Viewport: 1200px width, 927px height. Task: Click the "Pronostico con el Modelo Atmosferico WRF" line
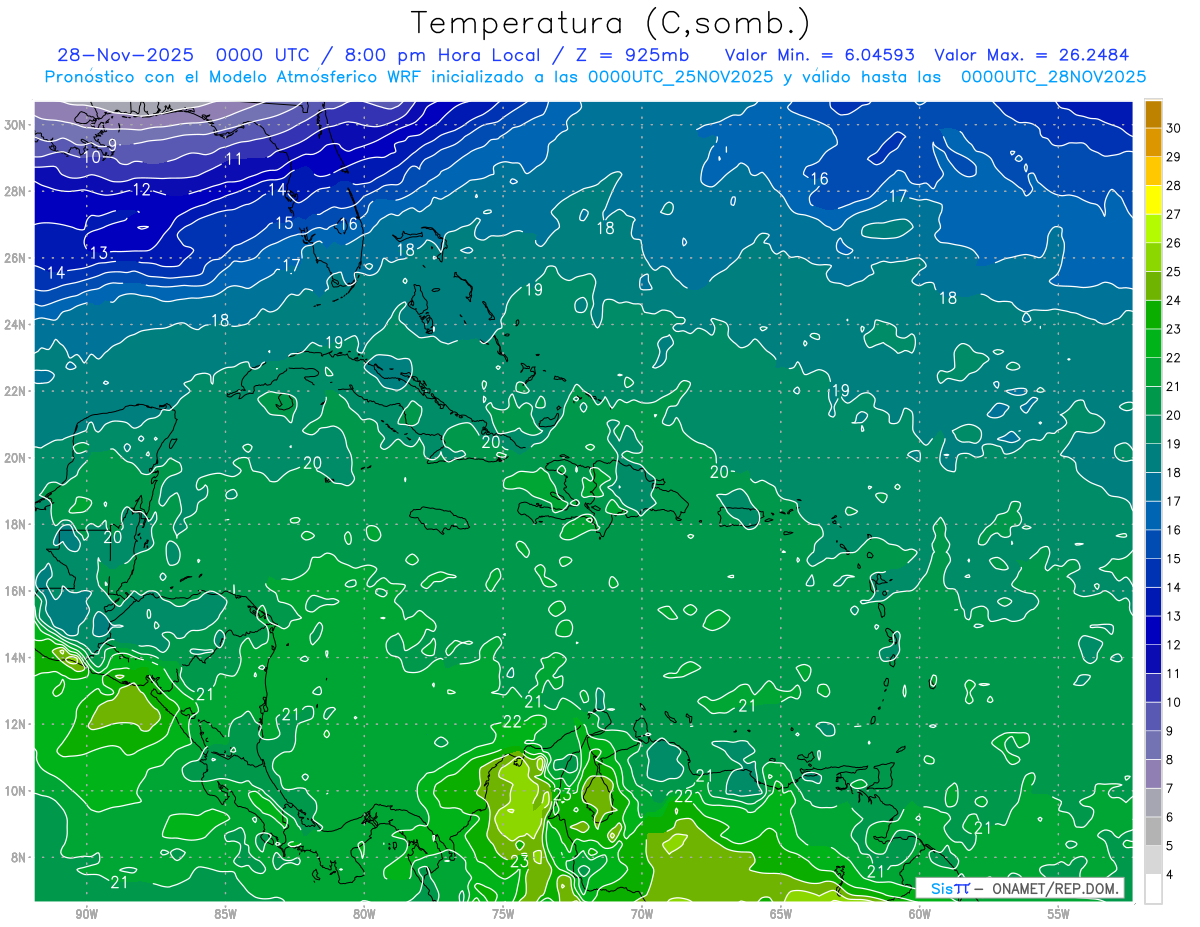[x=235, y=77]
